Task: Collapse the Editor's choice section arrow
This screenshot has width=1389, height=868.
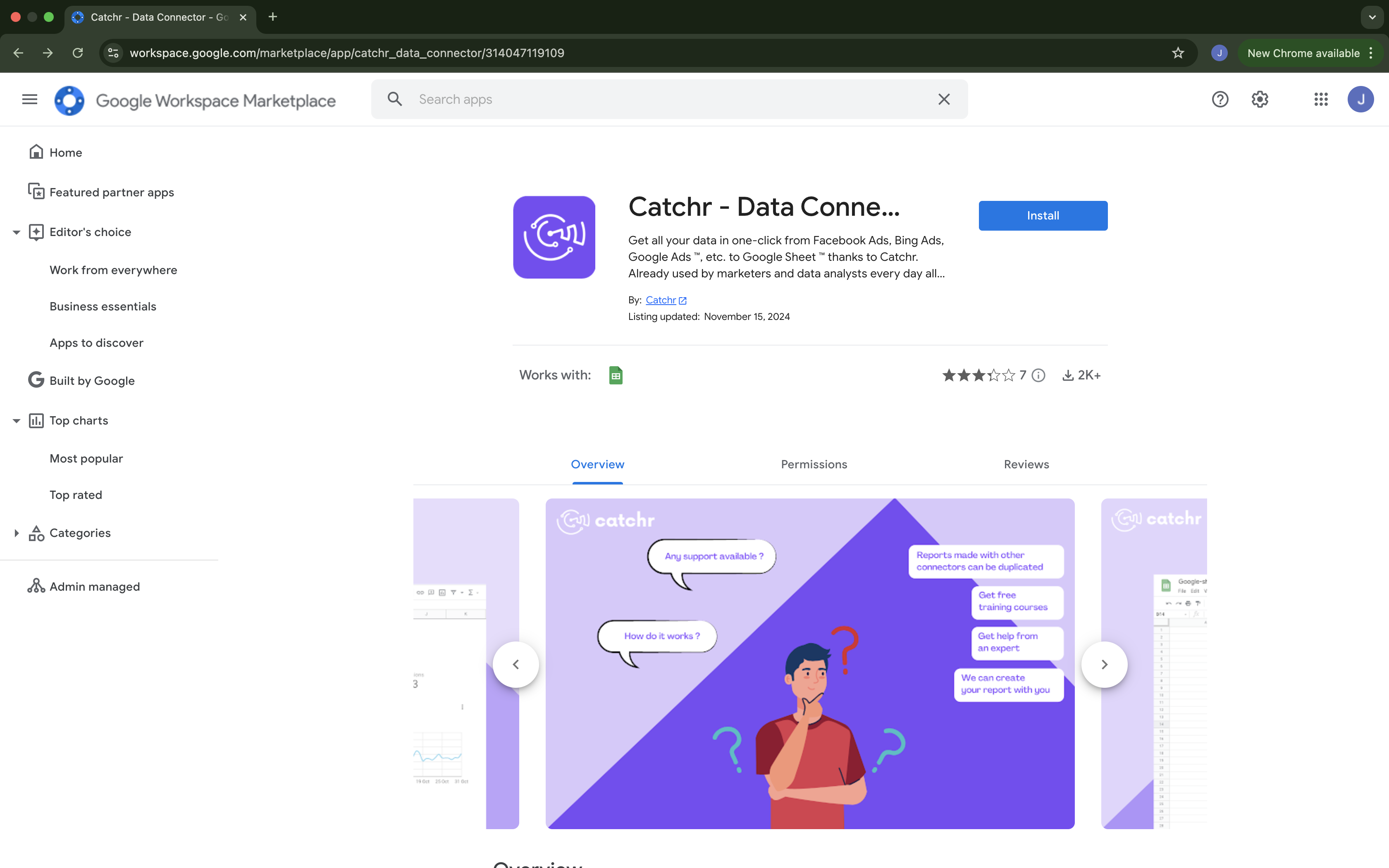Action: click(x=17, y=232)
